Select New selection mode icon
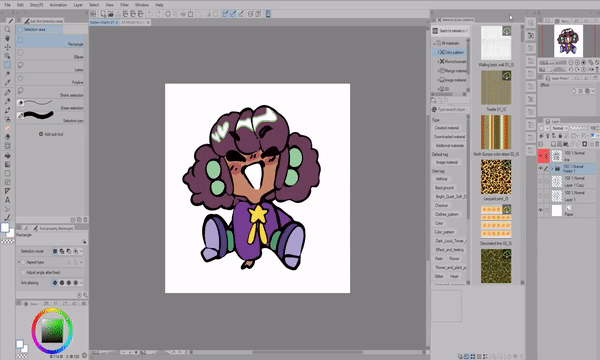The width and height of the screenshot is (600, 360). tap(55, 251)
